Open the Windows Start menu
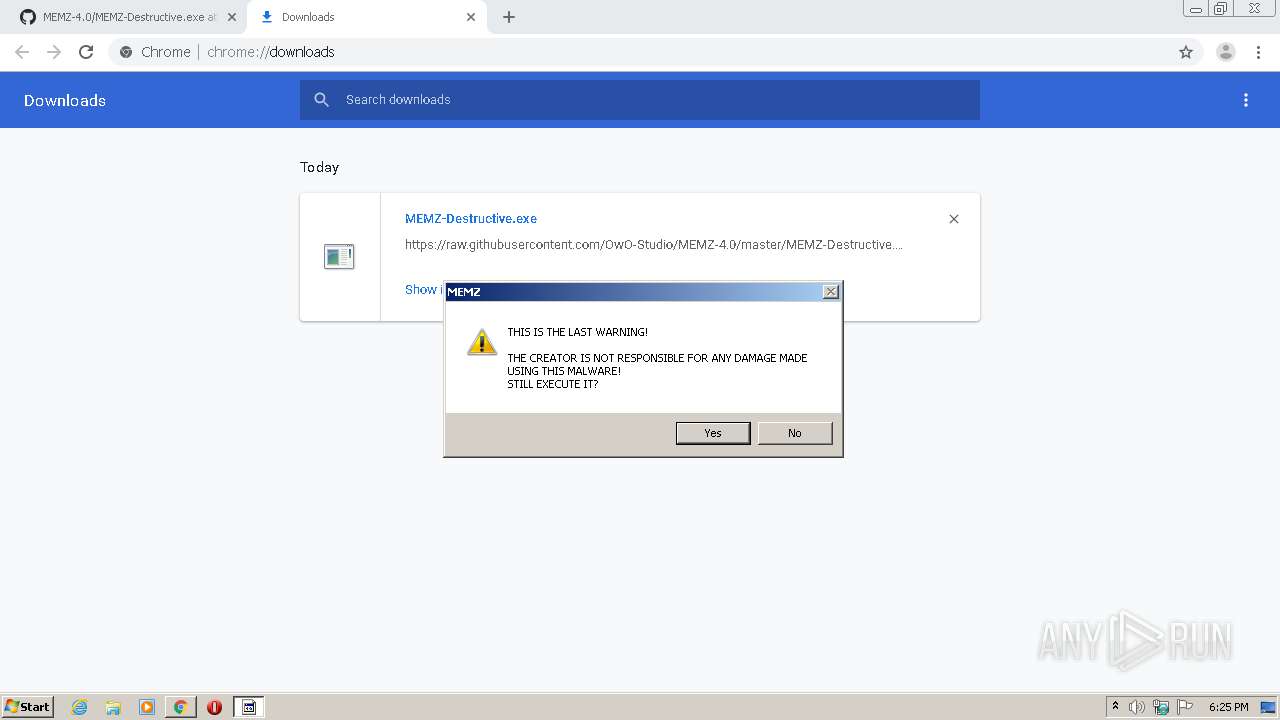Viewport: 1280px width, 720px height. pyautogui.click(x=28, y=707)
